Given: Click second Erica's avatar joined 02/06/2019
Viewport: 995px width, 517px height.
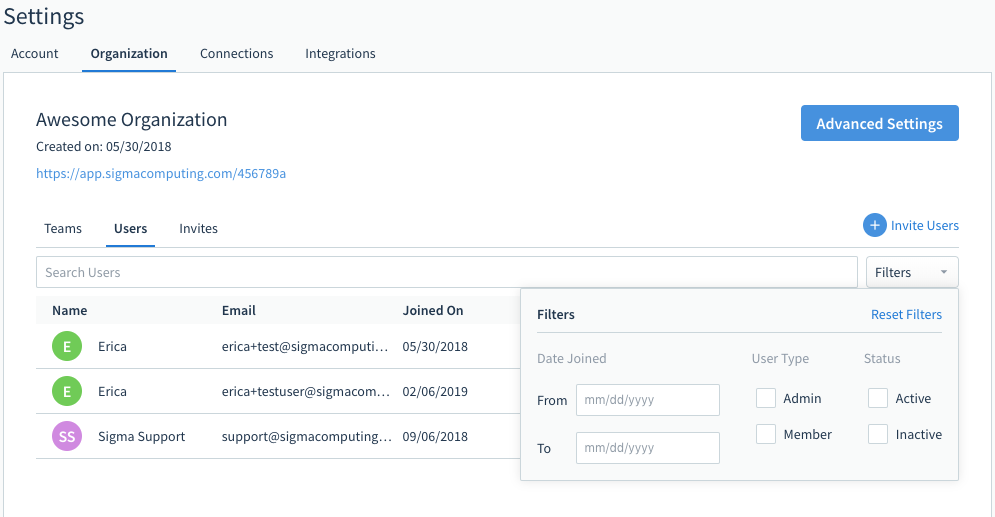Looking at the screenshot, I should click(67, 391).
